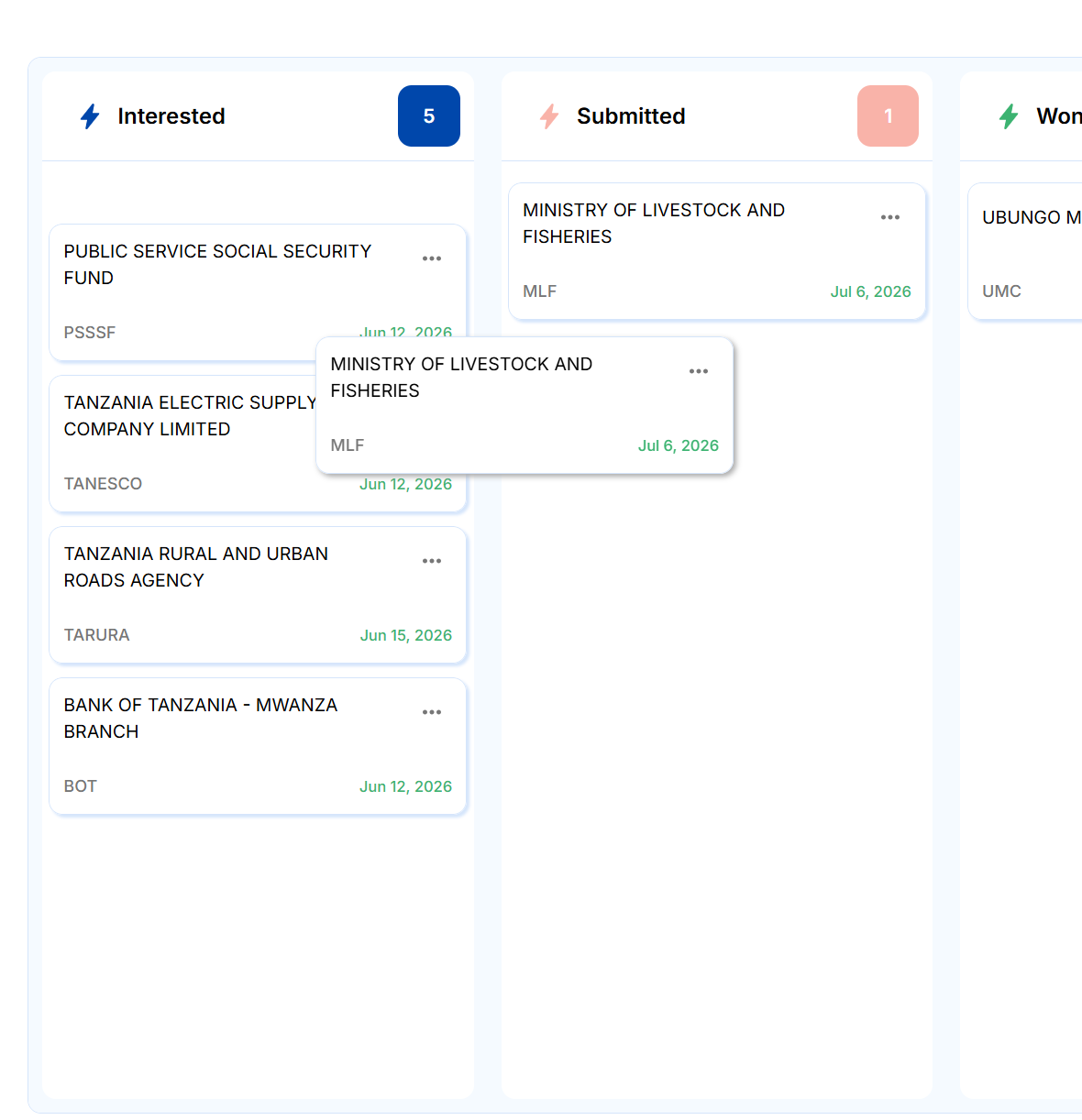Viewport: 1082px width, 1120px height.
Task: Click the pink lightning icon beside Submitted
Action: (549, 116)
